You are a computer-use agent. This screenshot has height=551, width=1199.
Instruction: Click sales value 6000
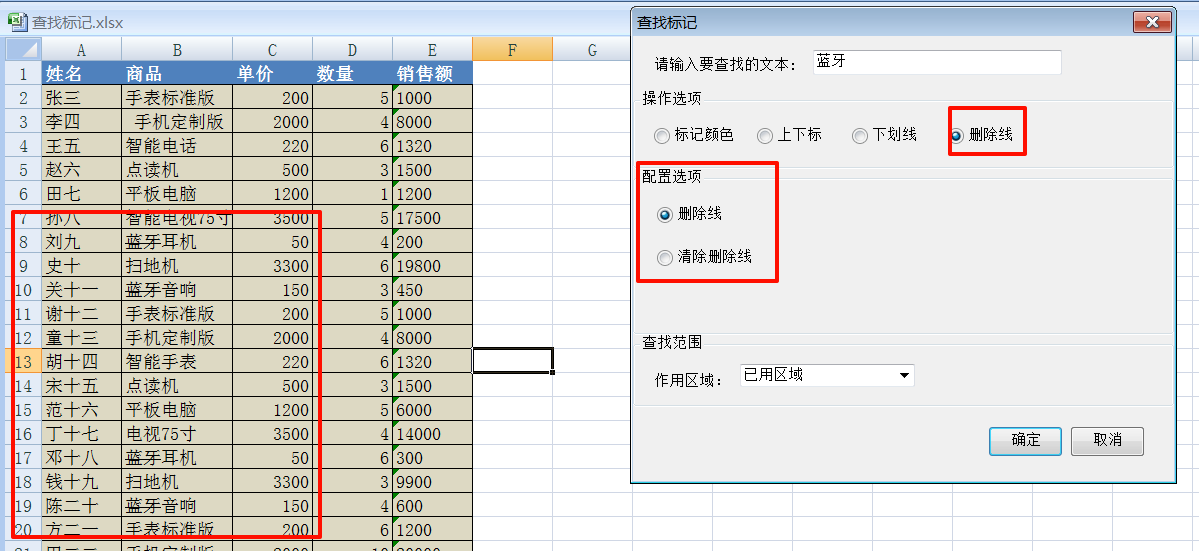(432, 410)
